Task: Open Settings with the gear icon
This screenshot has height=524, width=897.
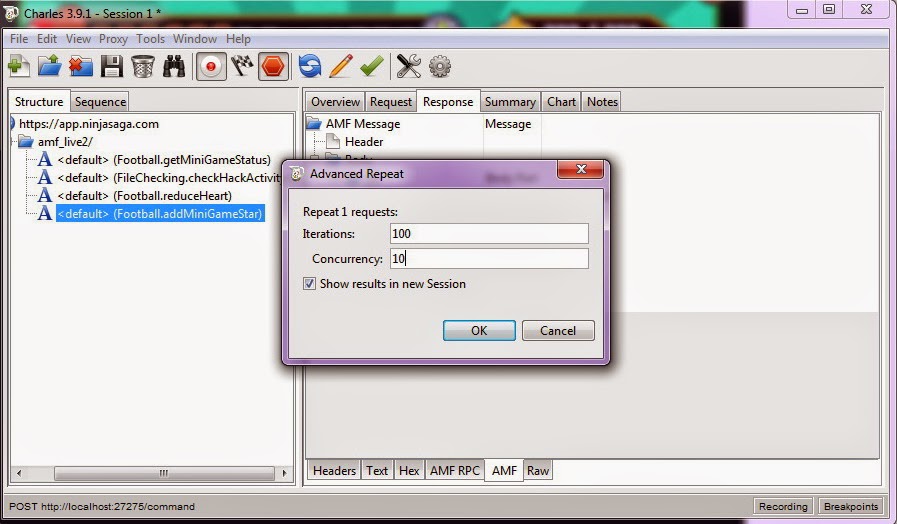Action: click(x=439, y=66)
